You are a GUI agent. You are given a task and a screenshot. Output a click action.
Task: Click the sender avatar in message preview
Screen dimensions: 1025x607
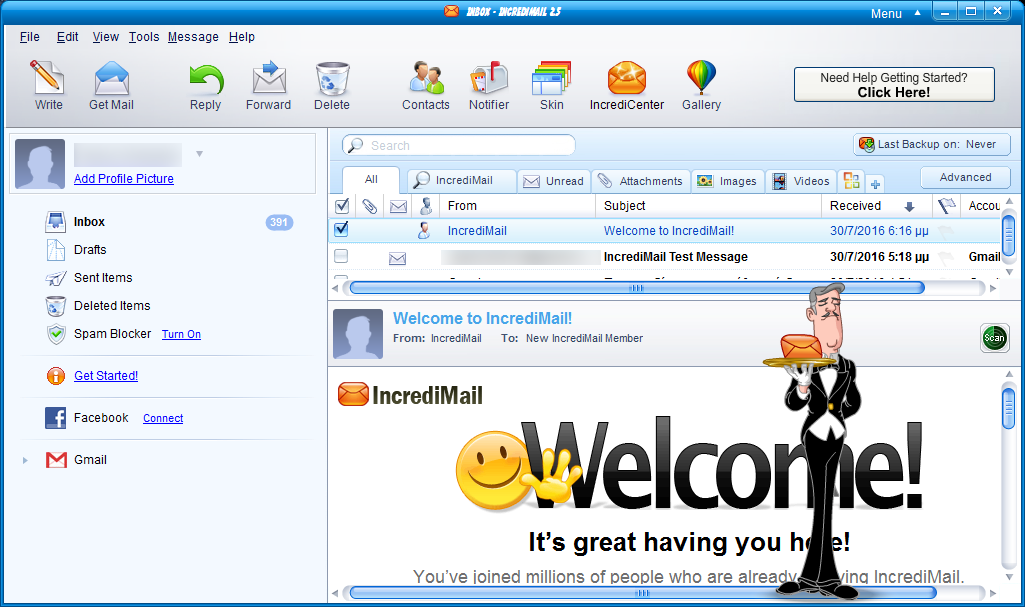358,334
